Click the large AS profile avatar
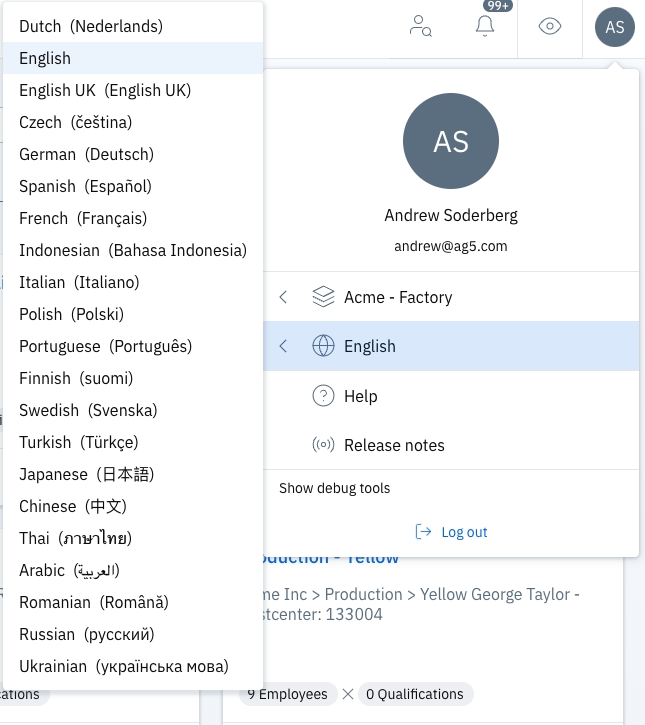This screenshot has height=725, width=645. point(451,141)
